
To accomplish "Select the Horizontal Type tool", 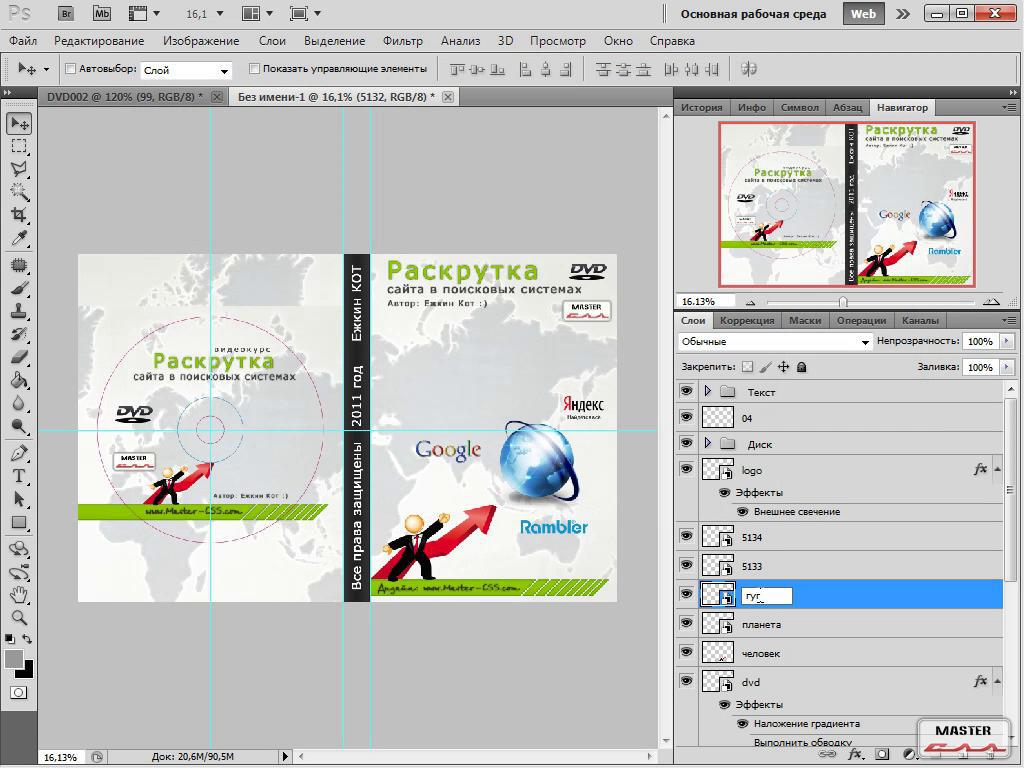I will pos(19,476).
